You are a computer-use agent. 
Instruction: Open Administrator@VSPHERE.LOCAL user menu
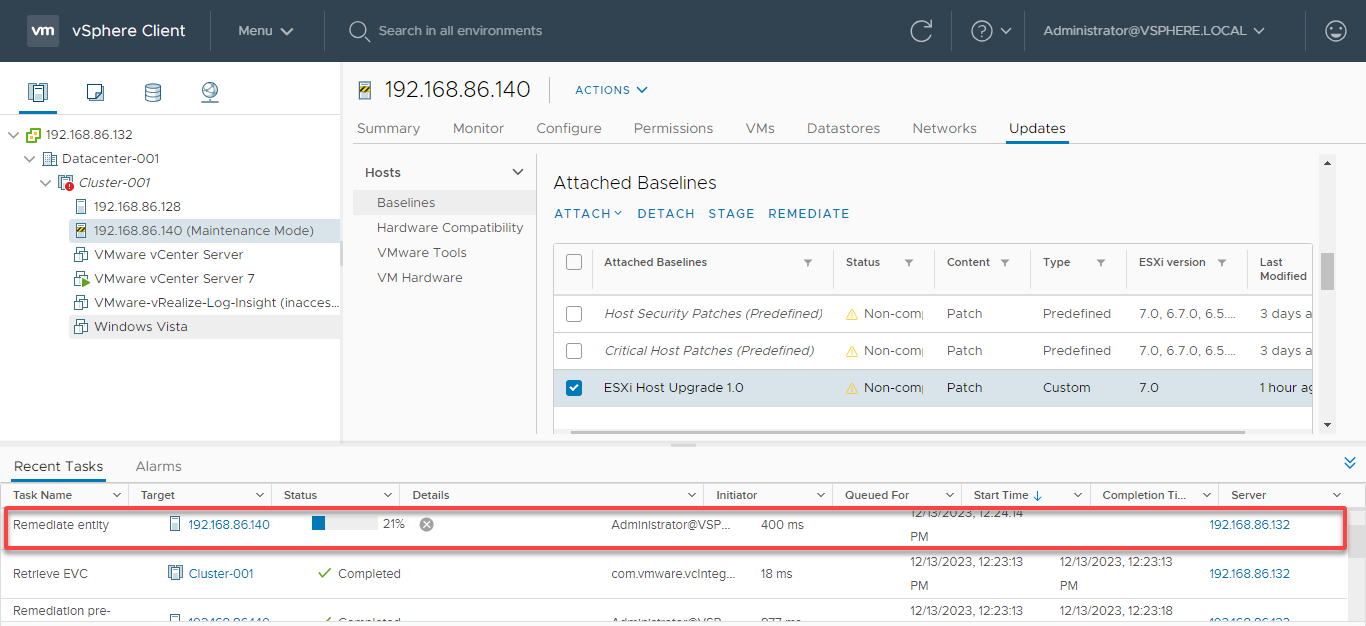tap(1155, 31)
